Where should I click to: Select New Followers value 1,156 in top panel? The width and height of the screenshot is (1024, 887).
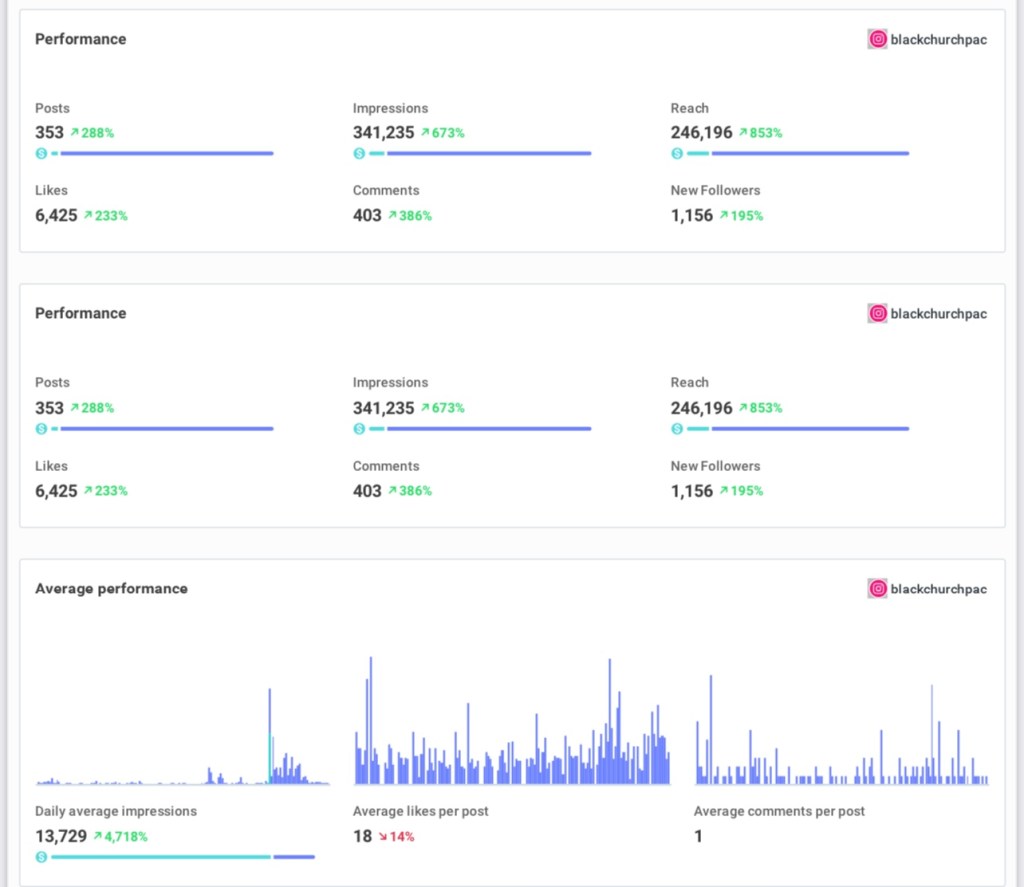pos(692,215)
